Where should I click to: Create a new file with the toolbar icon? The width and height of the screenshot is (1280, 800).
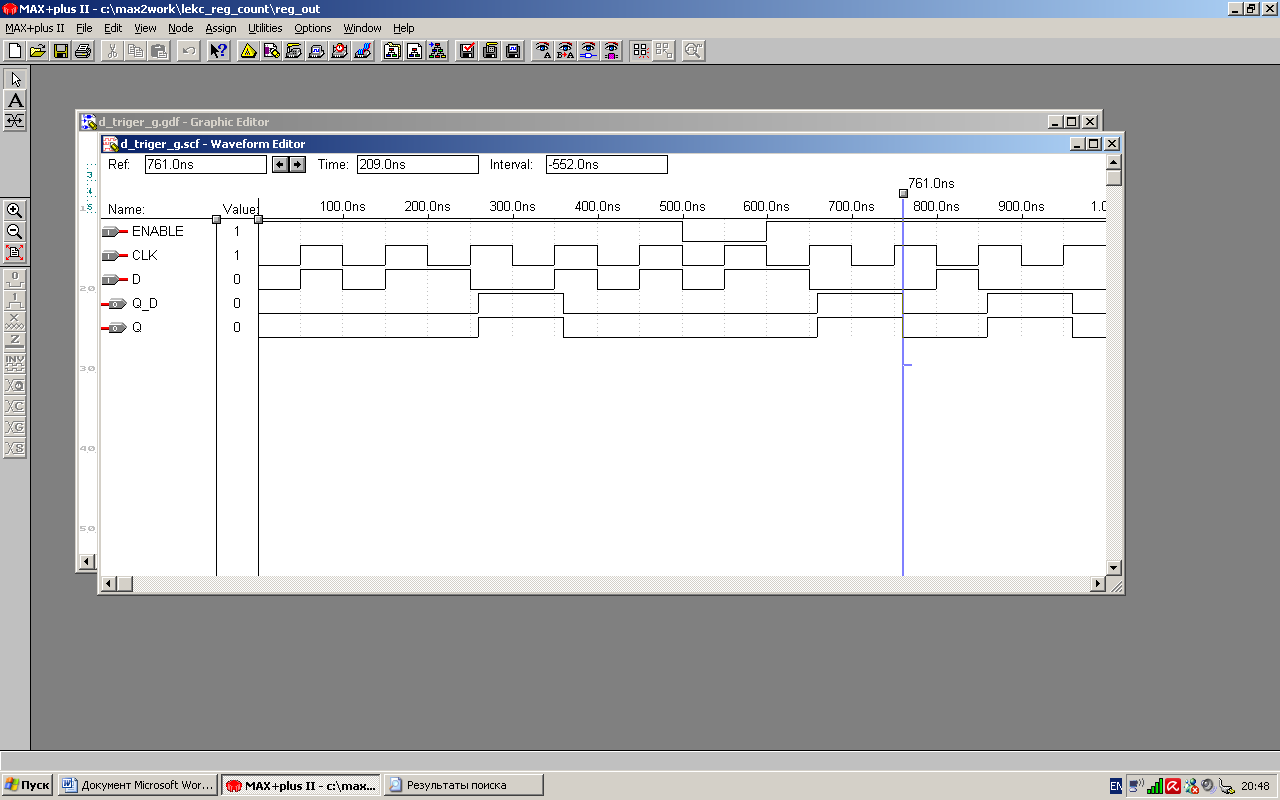(15, 51)
